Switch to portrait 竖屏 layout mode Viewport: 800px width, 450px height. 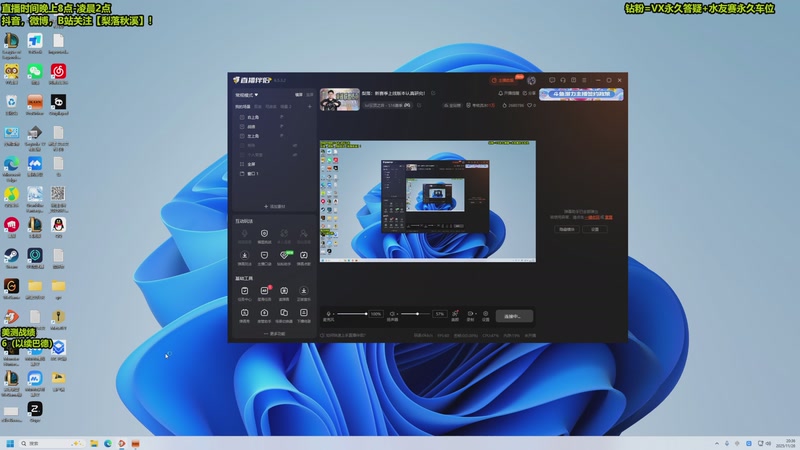[310, 95]
